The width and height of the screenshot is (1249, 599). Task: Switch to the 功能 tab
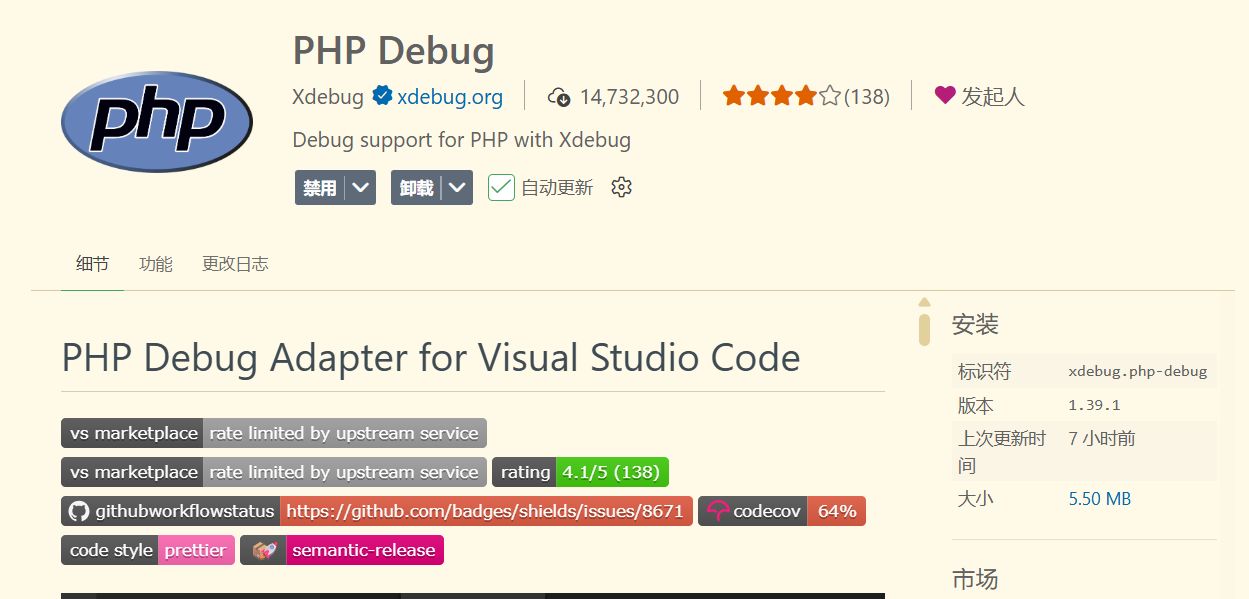coord(156,264)
